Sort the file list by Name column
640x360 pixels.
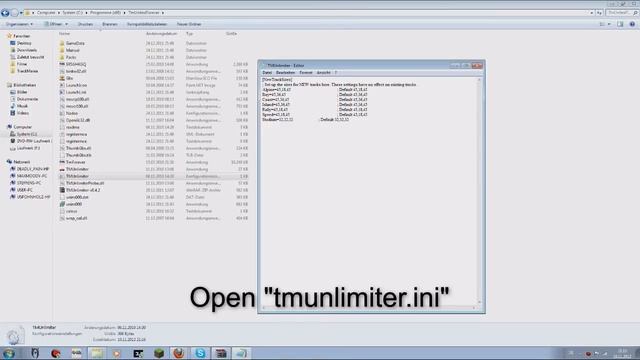(64, 33)
